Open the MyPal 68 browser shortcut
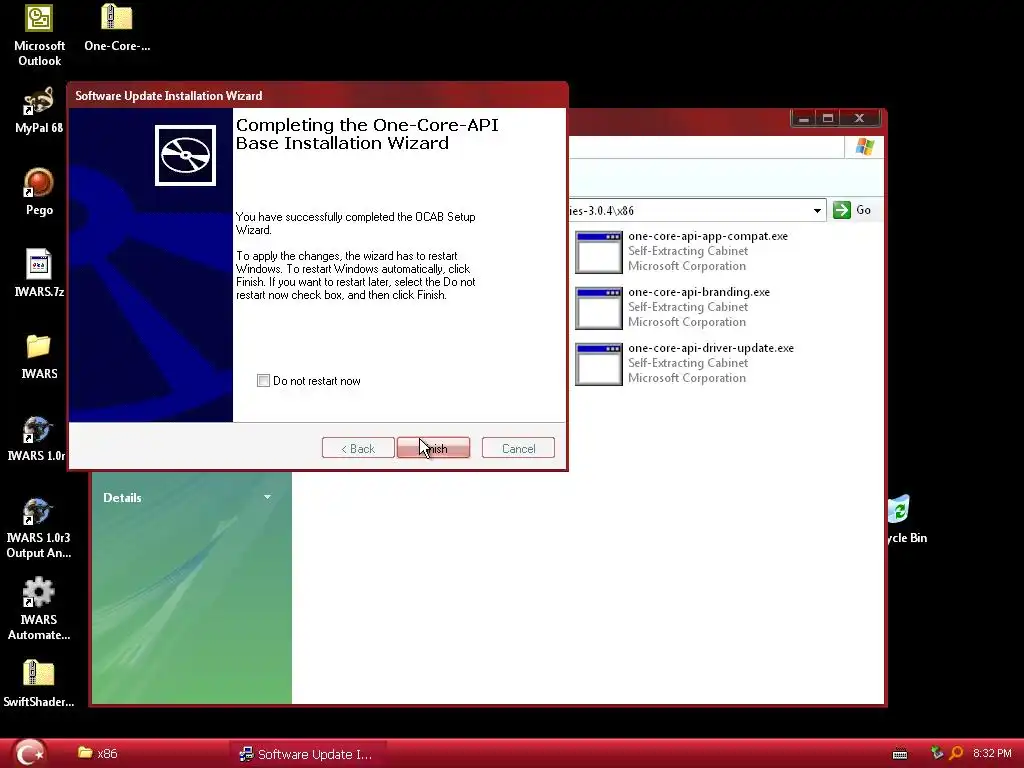 coord(39,101)
